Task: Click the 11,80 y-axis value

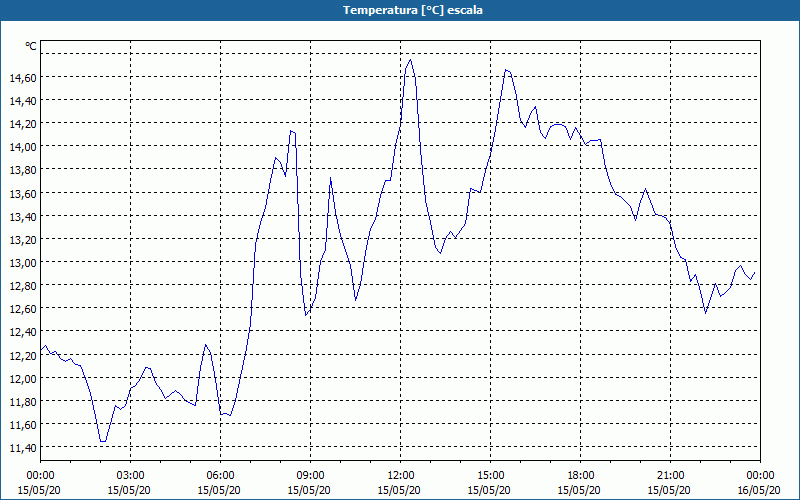Action: click(x=23, y=402)
